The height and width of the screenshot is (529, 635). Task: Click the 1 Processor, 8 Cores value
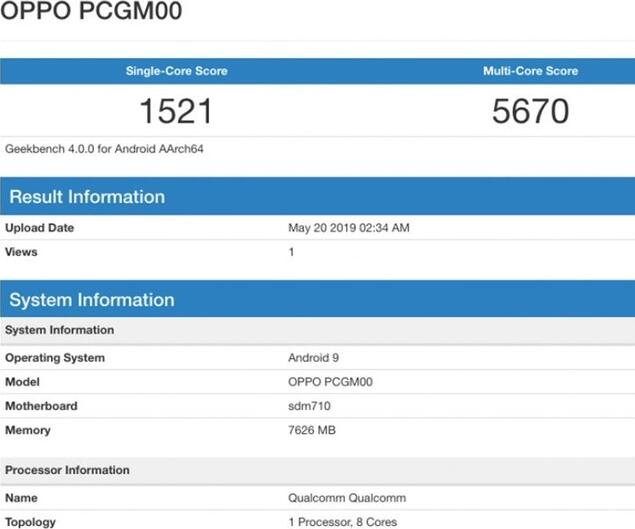[x=343, y=522]
